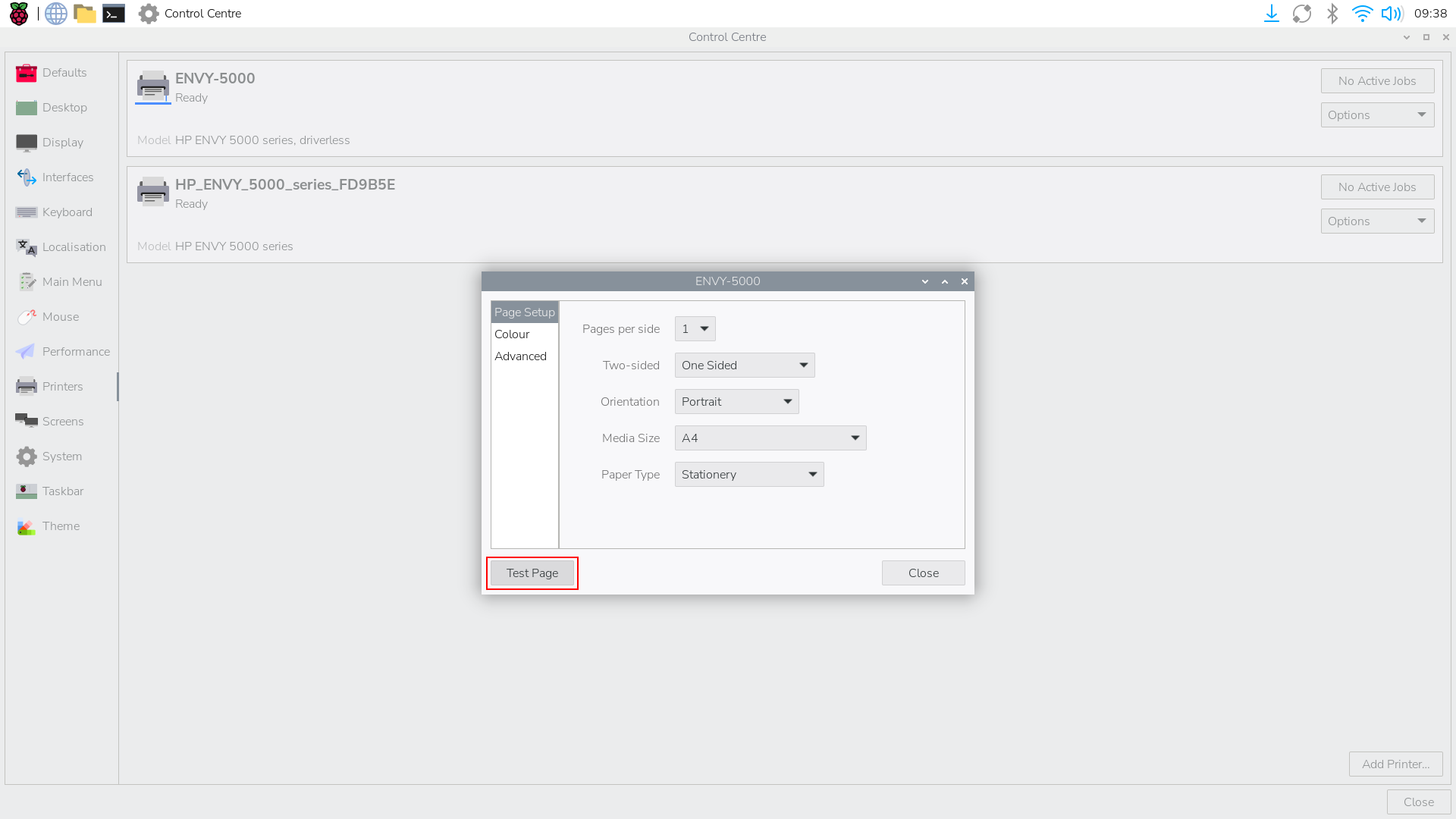Click the Main Menu icon in sidebar
The image size is (1456, 819).
click(27, 282)
